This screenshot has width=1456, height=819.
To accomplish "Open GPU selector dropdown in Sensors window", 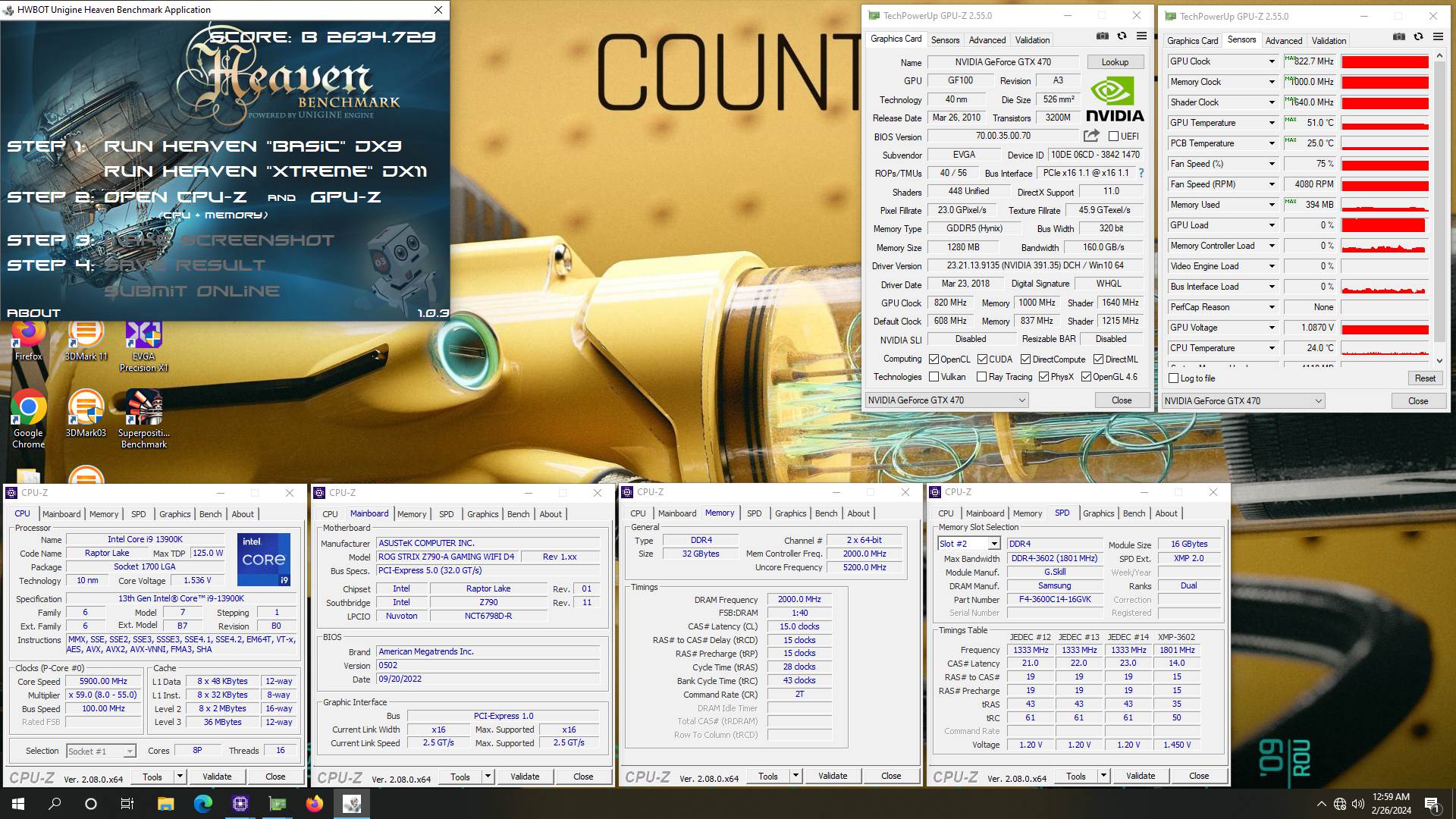I will [x=1243, y=401].
